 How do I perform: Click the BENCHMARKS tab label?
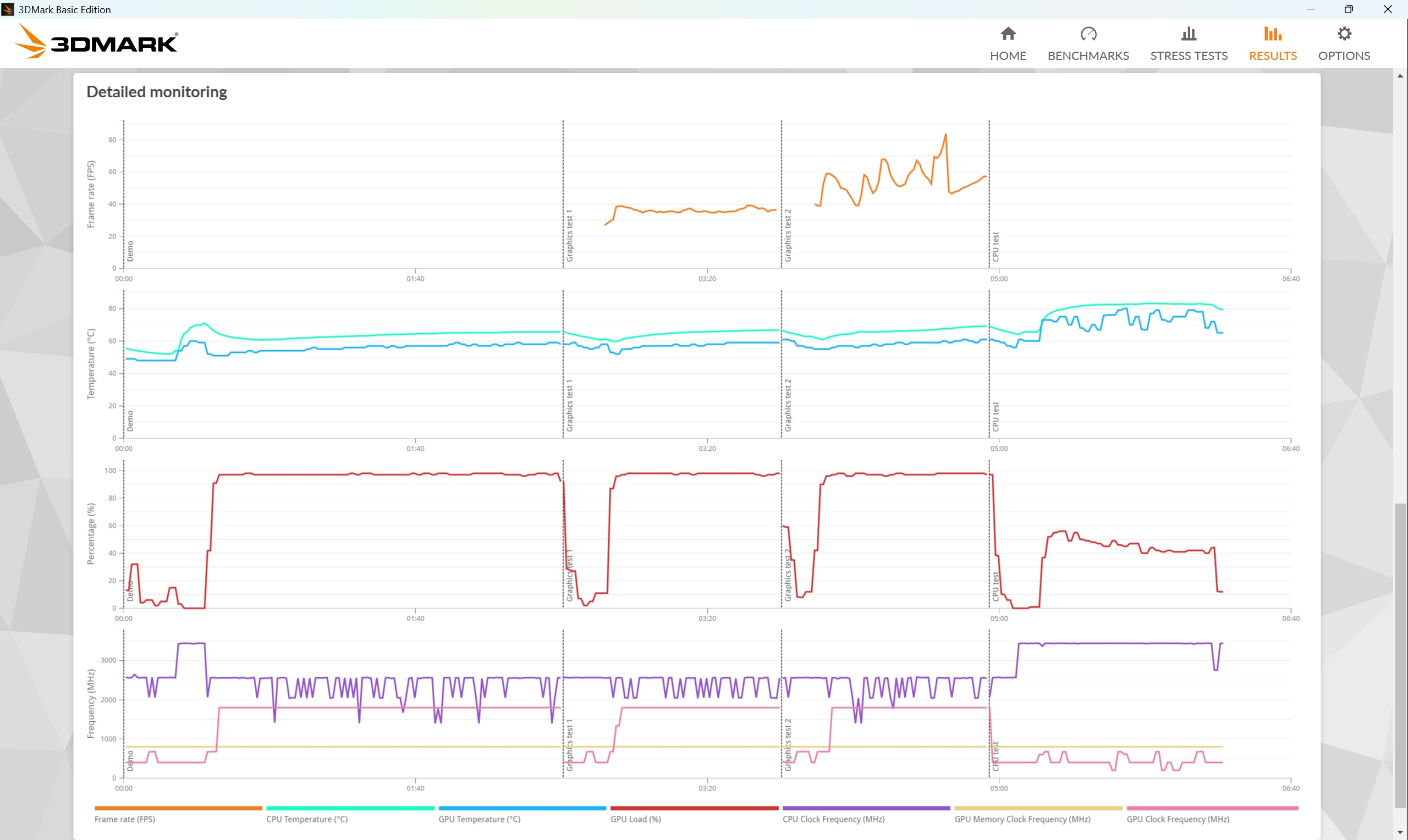[1087, 56]
